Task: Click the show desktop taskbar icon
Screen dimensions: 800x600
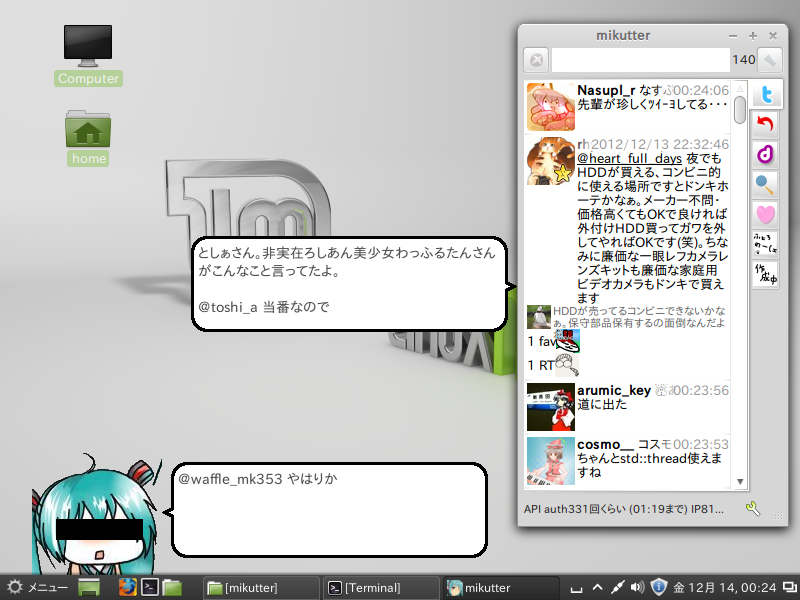Action: [x=89, y=587]
